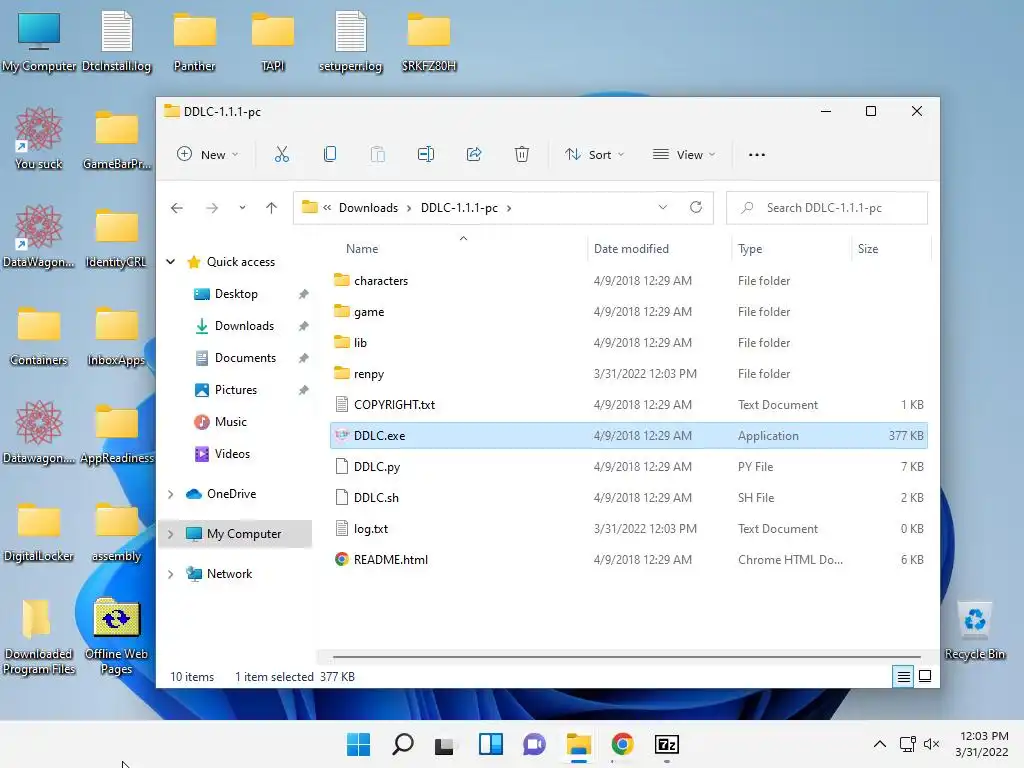Select the game folder

[628, 312]
